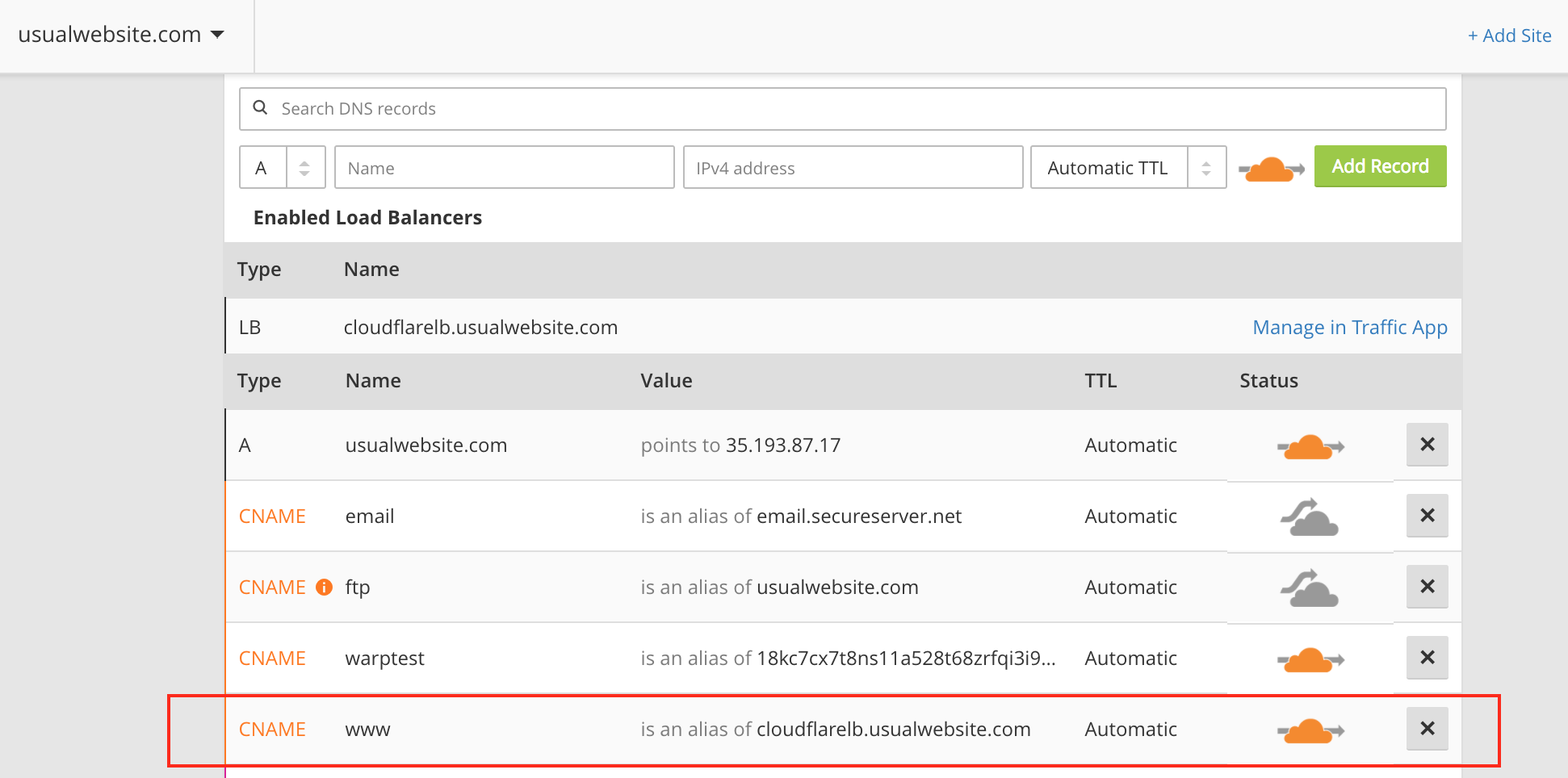Toggle proxy cloud for new record

pyautogui.click(x=1271, y=169)
